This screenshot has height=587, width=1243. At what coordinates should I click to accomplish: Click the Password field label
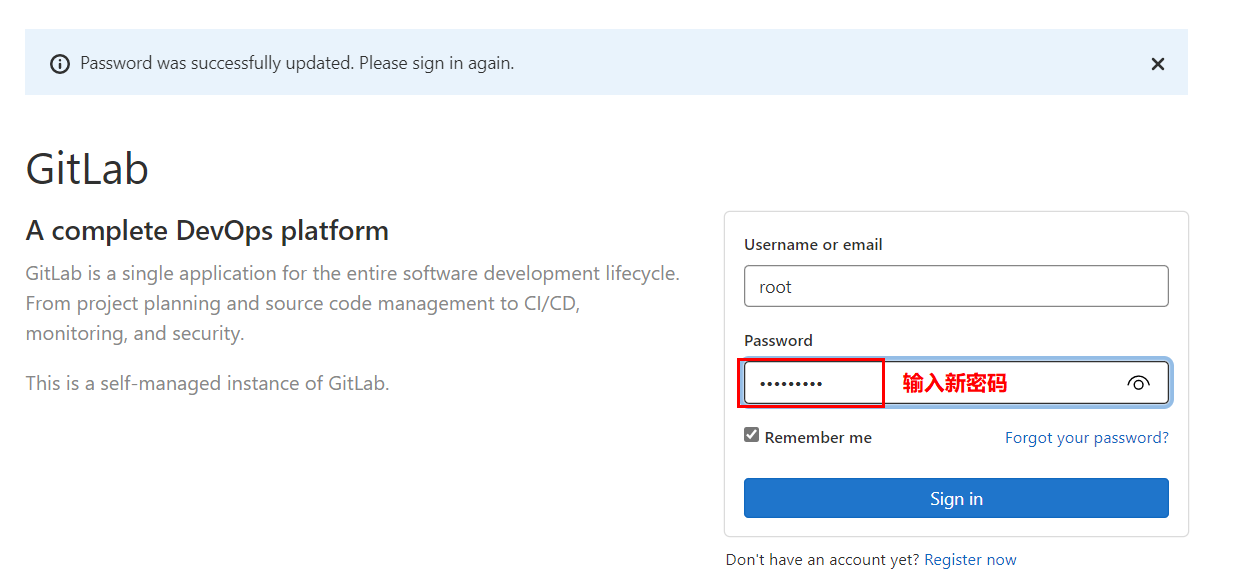[778, 341]
